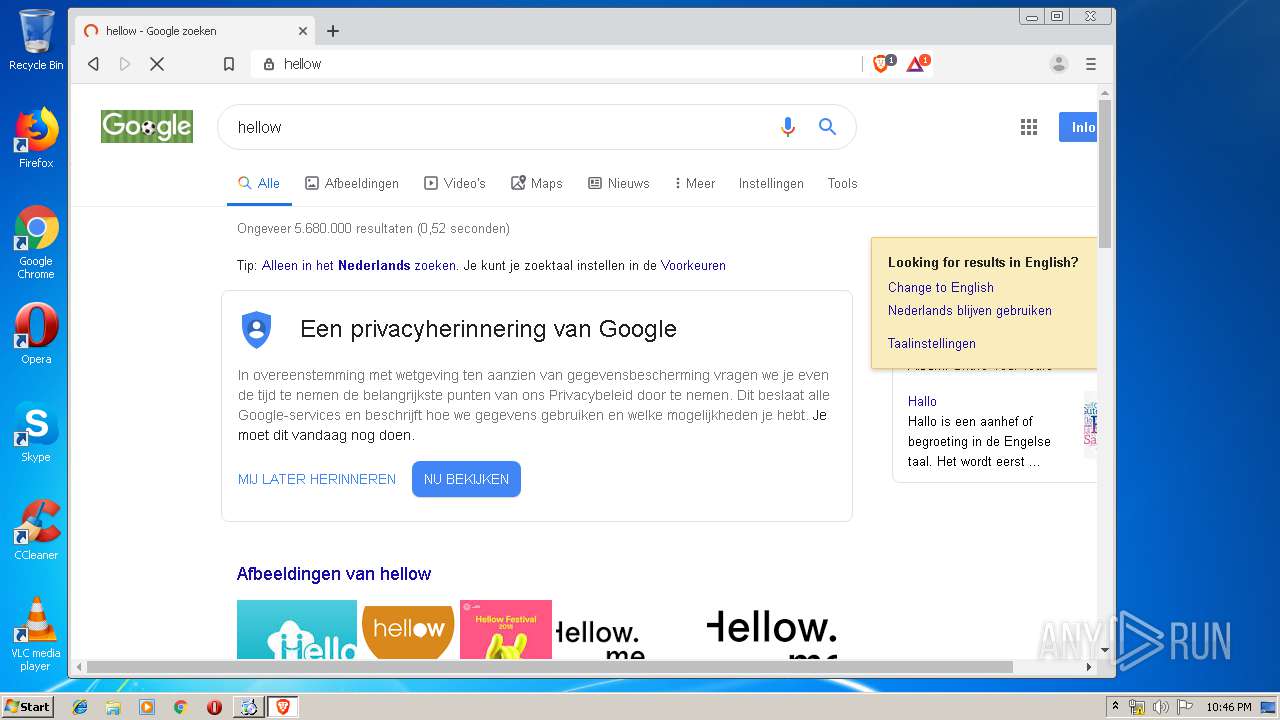Open the Hellow Festival pink thumbnail
The height and width of the screenshot is (720, 1280).
[x=506, y=629]
